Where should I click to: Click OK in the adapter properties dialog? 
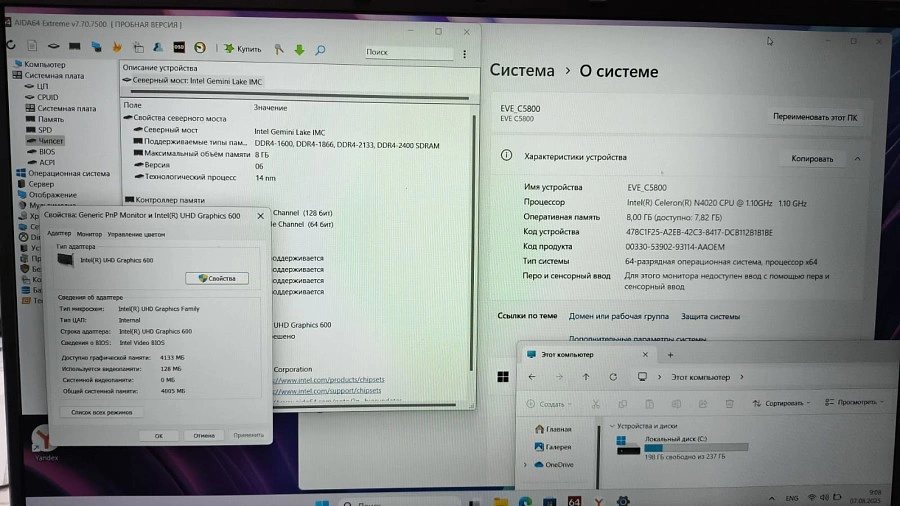click(x=158, y=436)
